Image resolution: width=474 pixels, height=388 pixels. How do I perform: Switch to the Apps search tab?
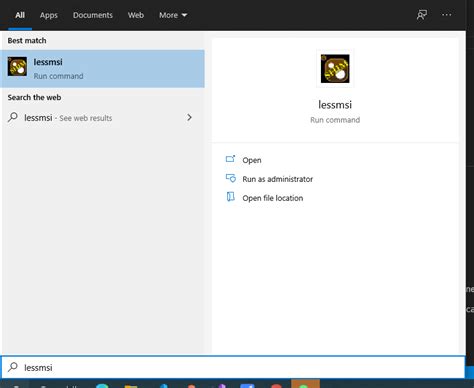pyautogui.click(x=49, y=15)
